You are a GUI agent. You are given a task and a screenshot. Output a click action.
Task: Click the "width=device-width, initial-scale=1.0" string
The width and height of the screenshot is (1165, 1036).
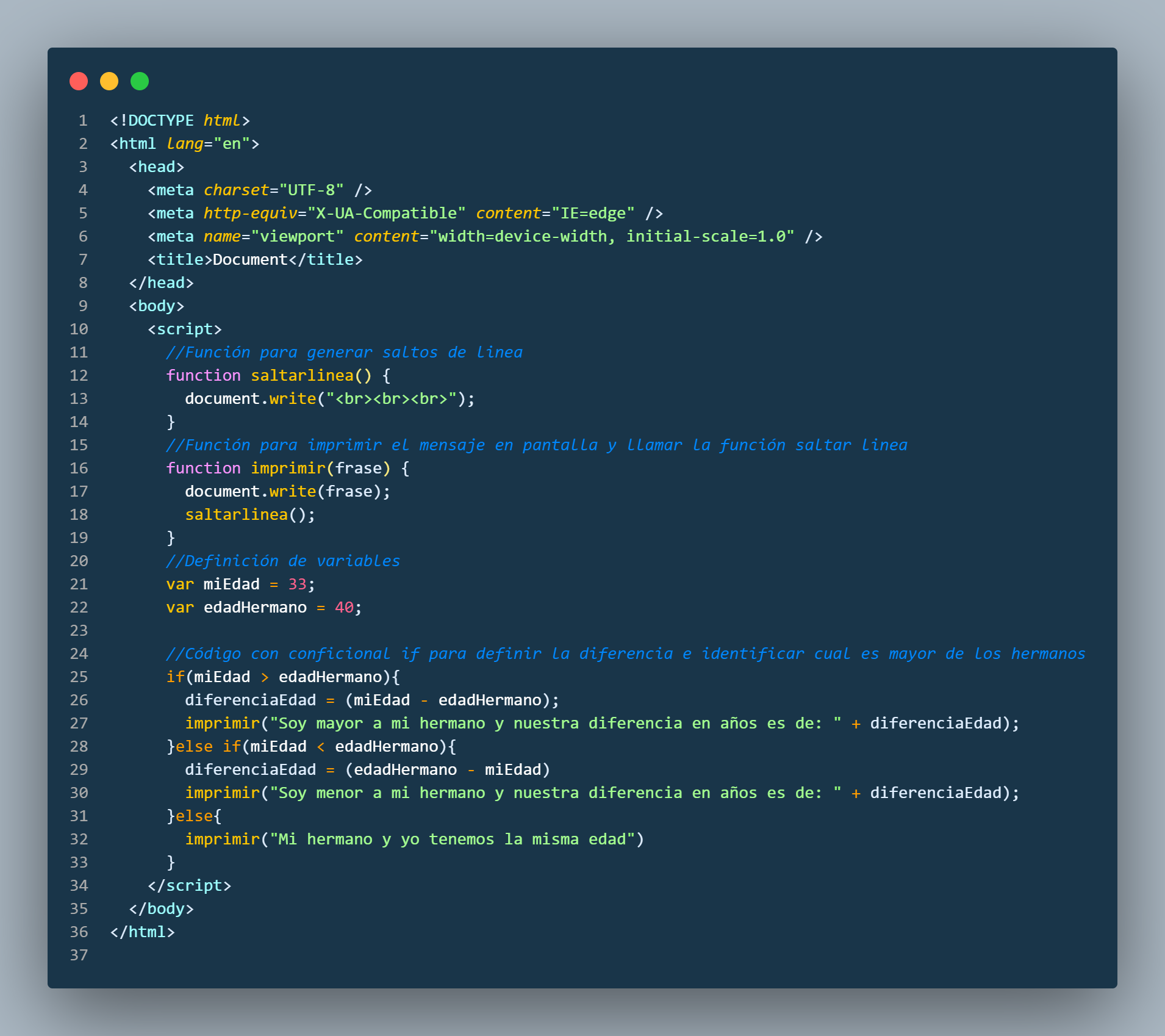pos(612,236)
